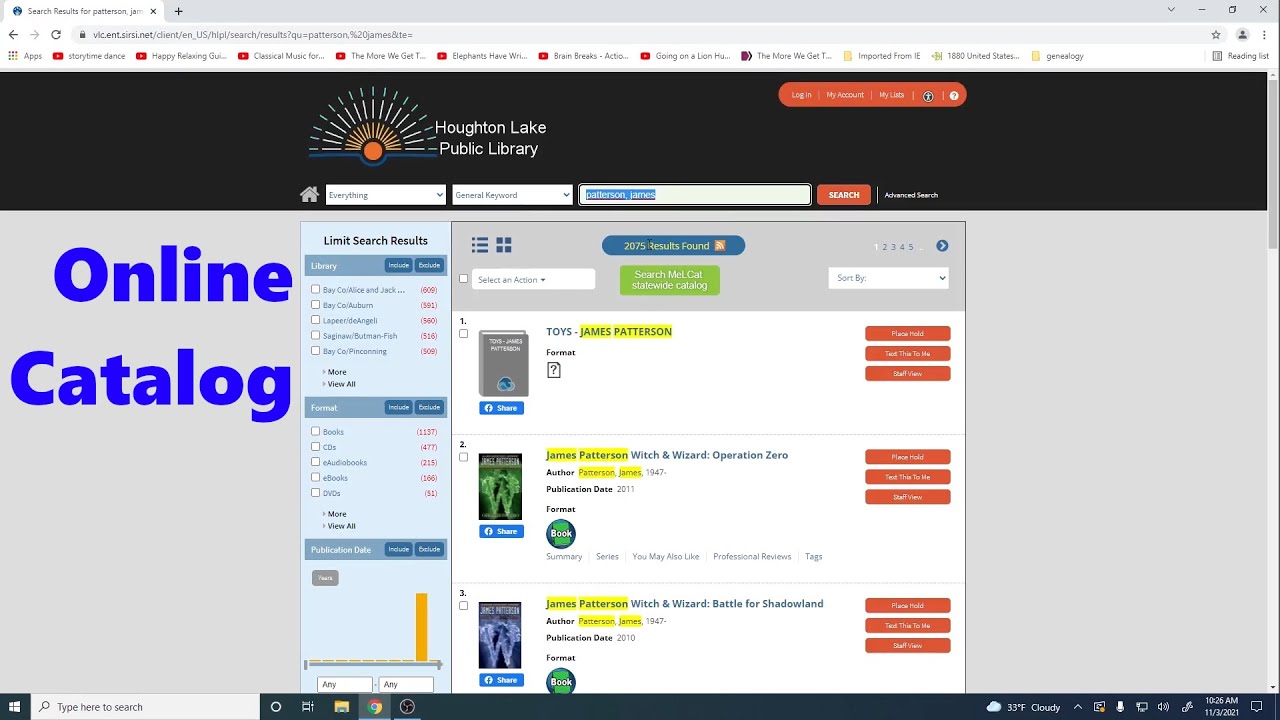Open Witch & Wizard Operation Zero cover thumbnail
The image size is (1280, 720).
500,487
